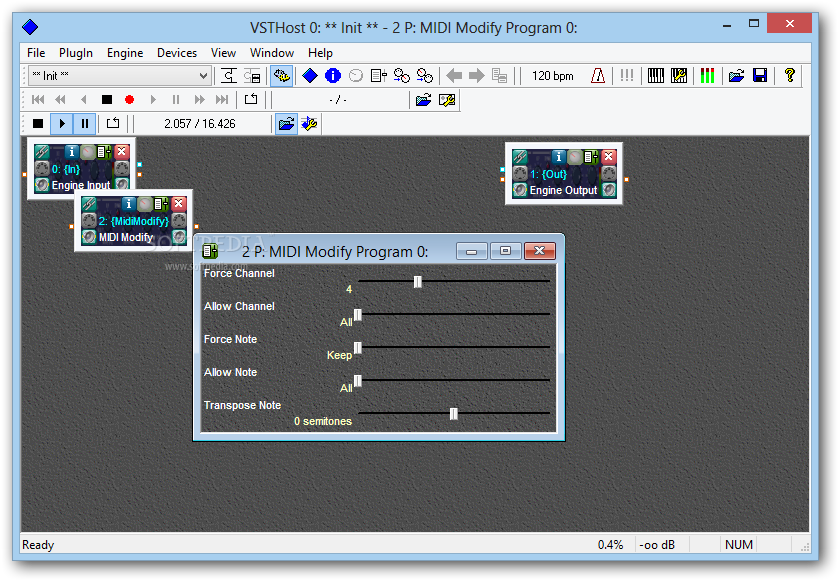Click the MIDI panic exclamation marks icon
Screen dimensions: 839x581
[x=627, y=76]
